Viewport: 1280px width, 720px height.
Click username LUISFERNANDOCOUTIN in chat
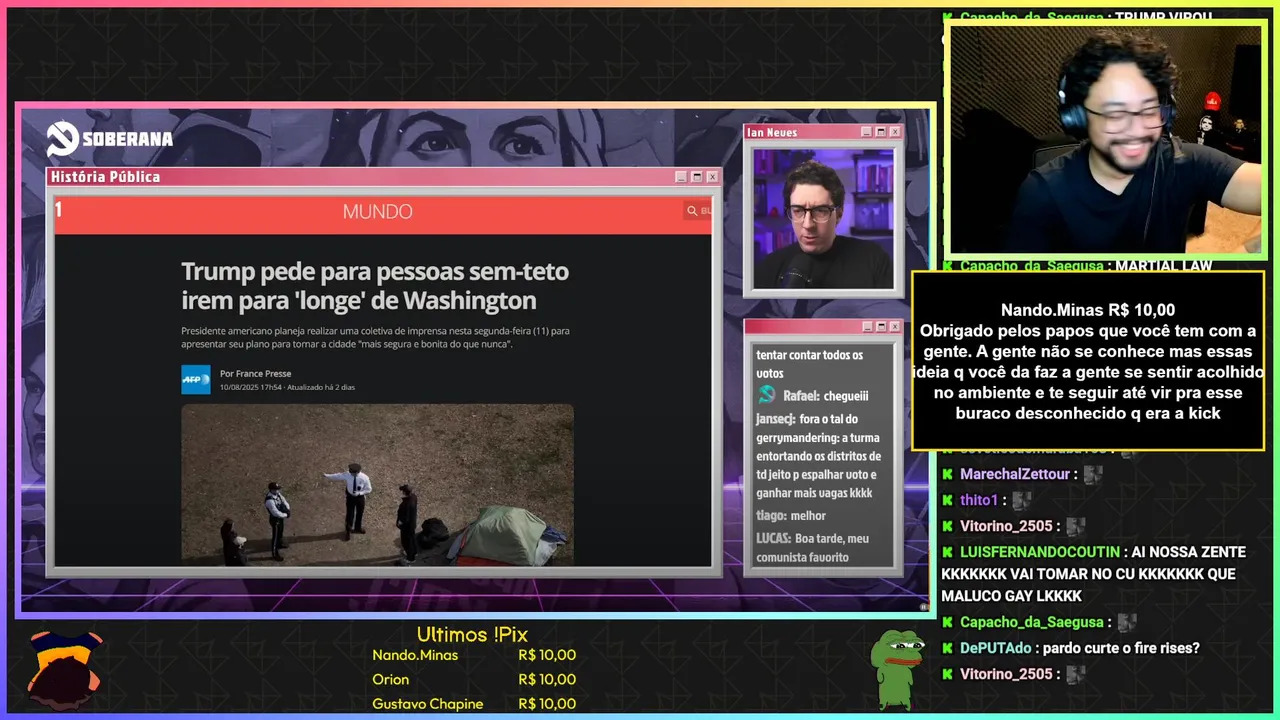click(1039, 552)
